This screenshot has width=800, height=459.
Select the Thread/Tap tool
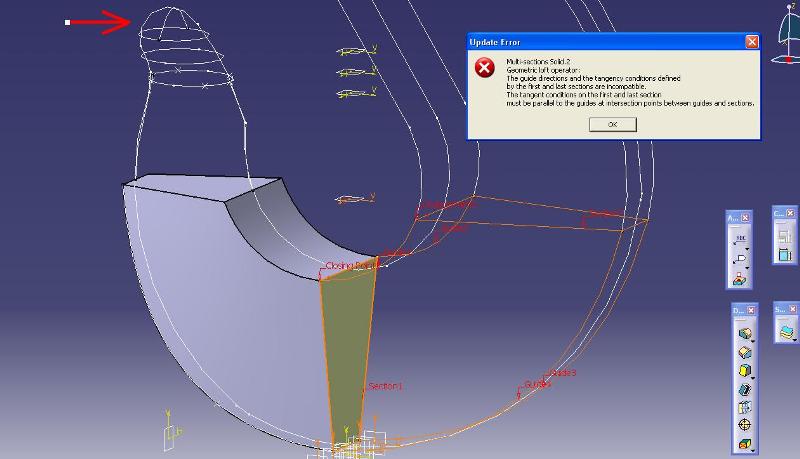[x=743, y=425]
